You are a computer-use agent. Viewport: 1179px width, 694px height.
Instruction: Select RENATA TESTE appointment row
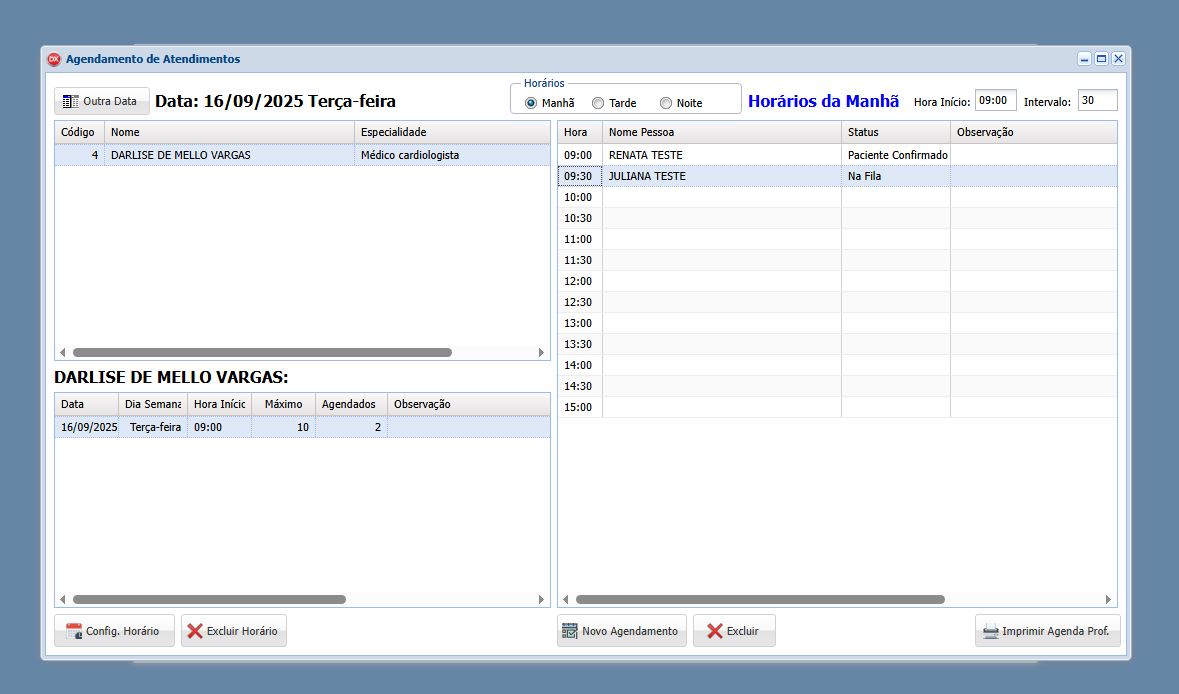pos(721,155)
